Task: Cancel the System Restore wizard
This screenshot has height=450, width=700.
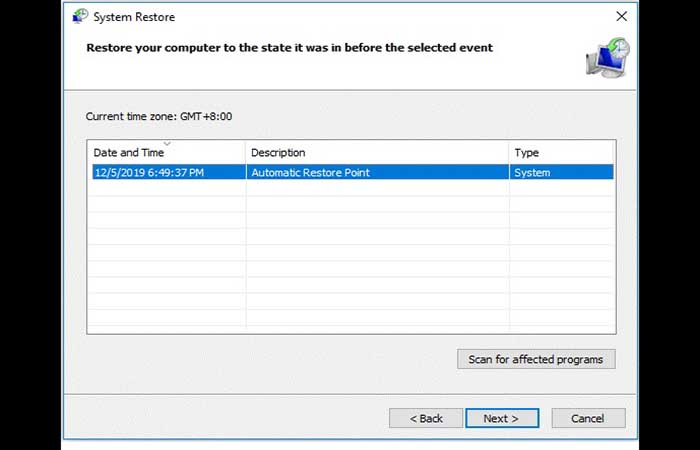Action: [x=588, y=418]
